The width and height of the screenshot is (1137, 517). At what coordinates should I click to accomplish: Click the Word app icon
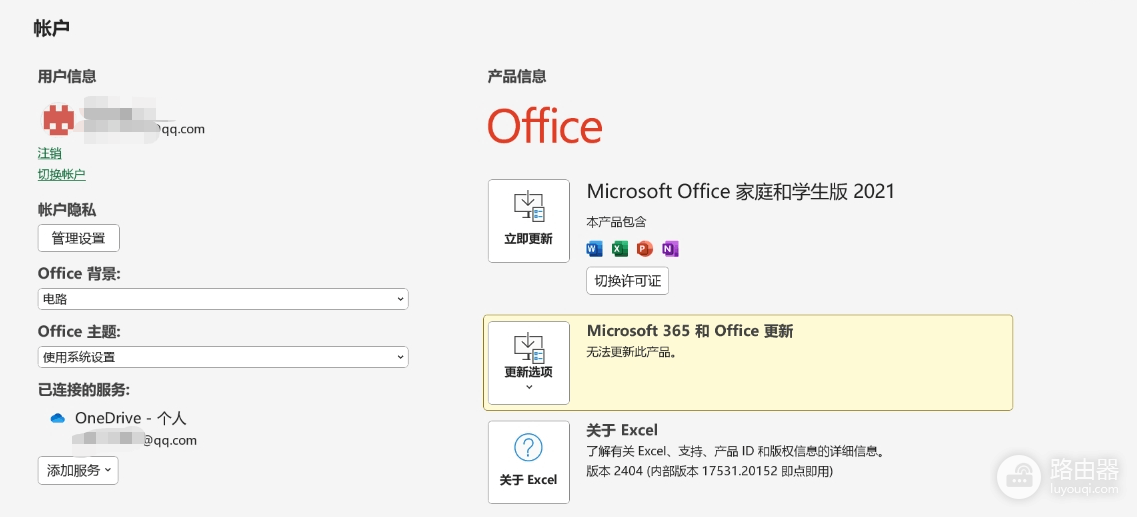(595, 249)
